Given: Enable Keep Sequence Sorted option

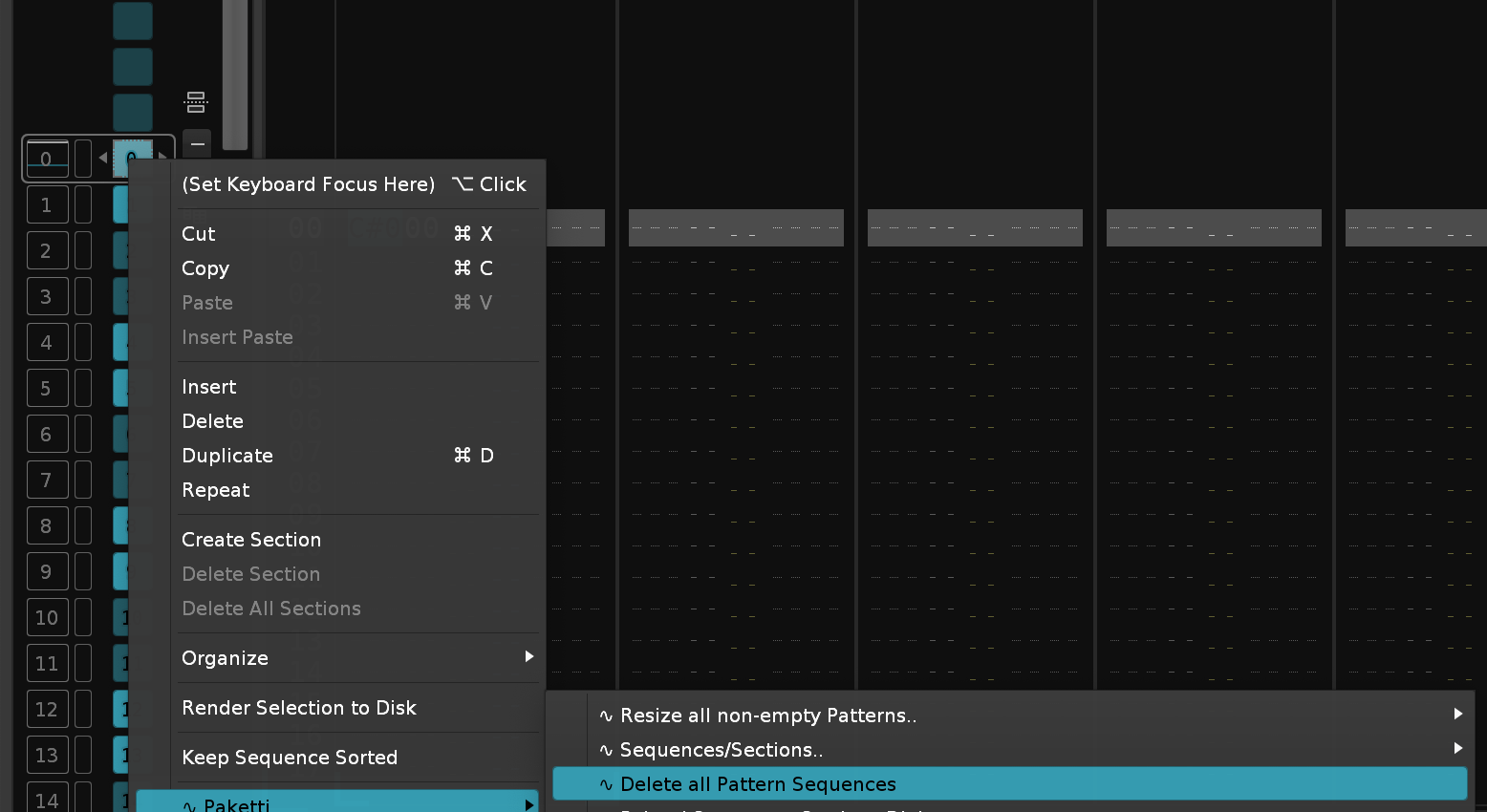Looking at the screenshot, I should click(x=290, y=758).
